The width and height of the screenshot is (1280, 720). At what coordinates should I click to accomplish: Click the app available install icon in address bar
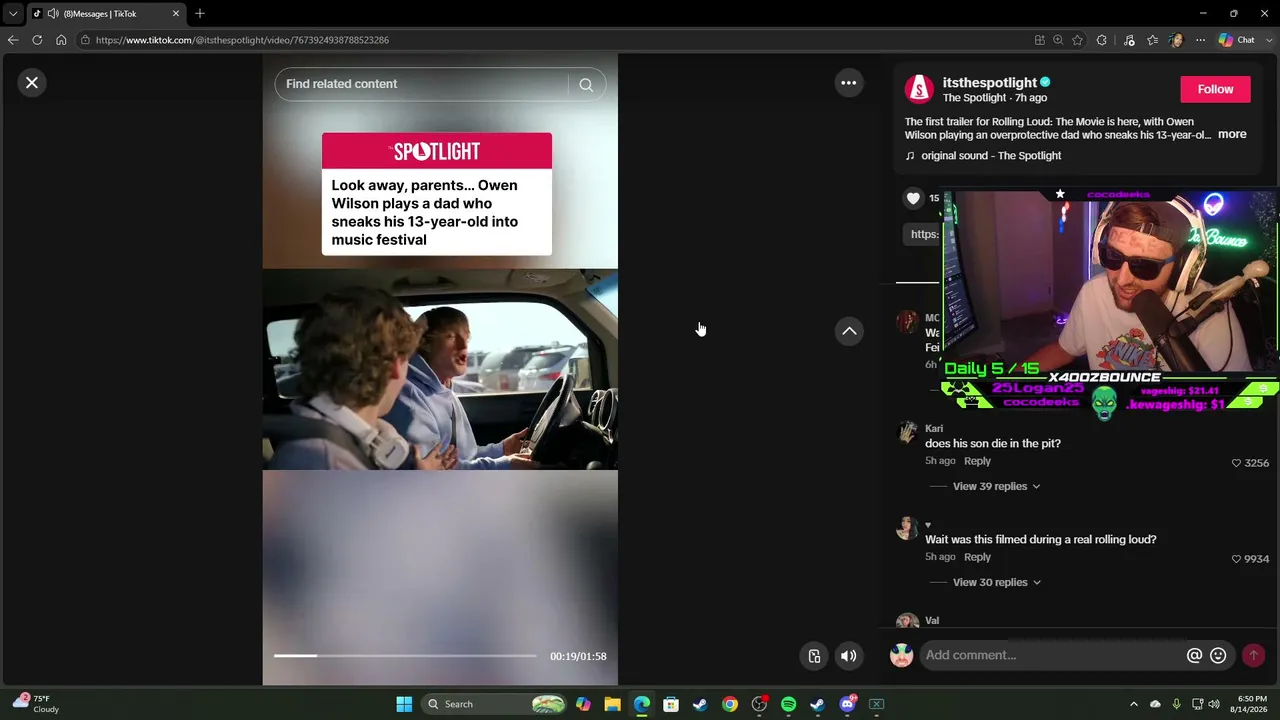coord(1040,40)
